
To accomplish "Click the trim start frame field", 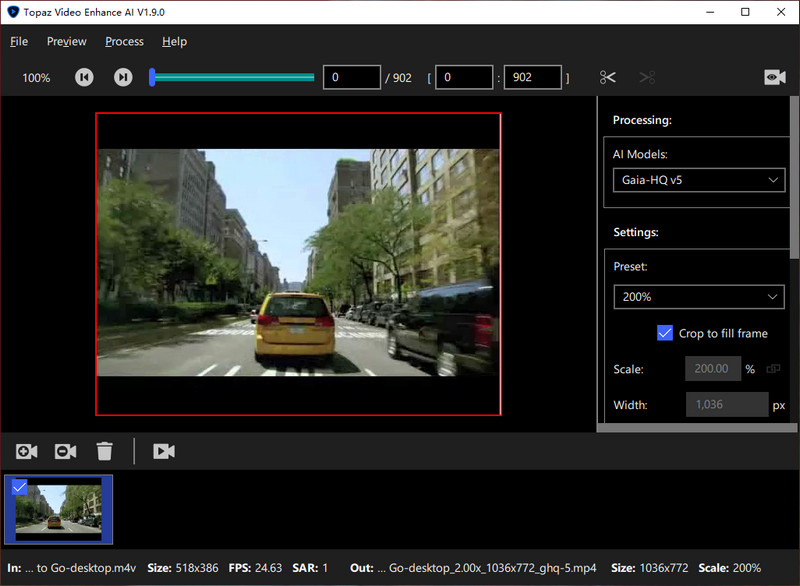I will pos(464,78).
